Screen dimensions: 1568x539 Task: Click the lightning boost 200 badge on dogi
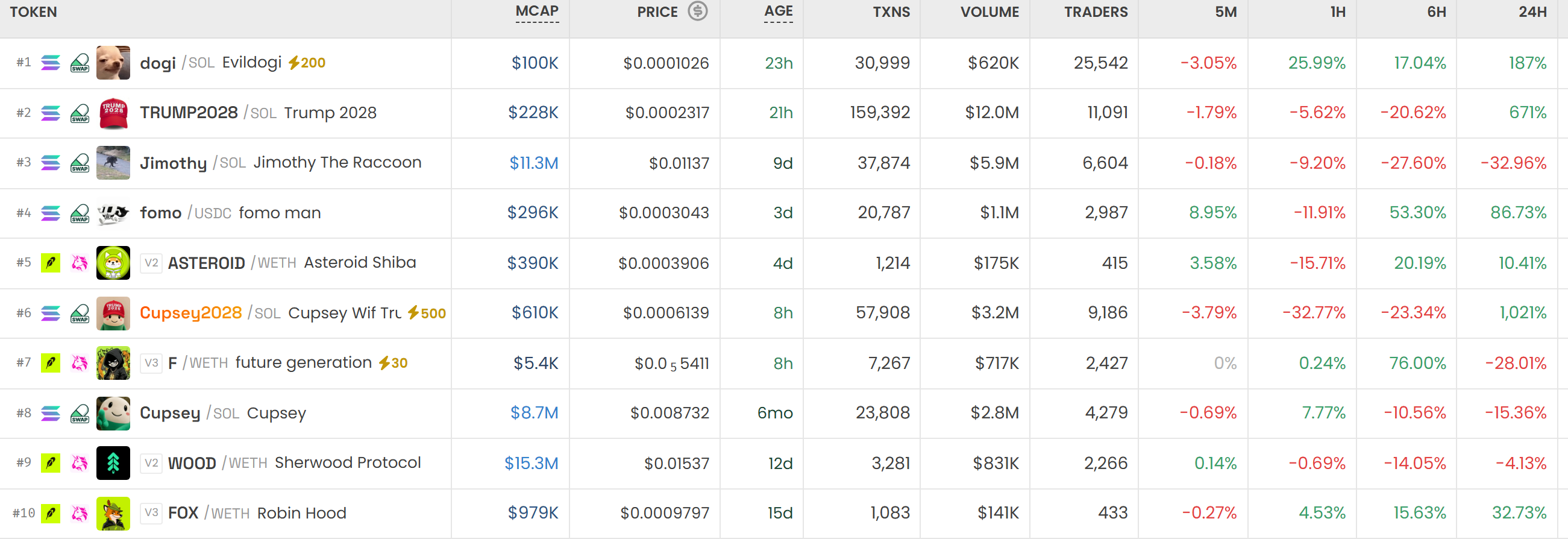[x=307, y=63]
